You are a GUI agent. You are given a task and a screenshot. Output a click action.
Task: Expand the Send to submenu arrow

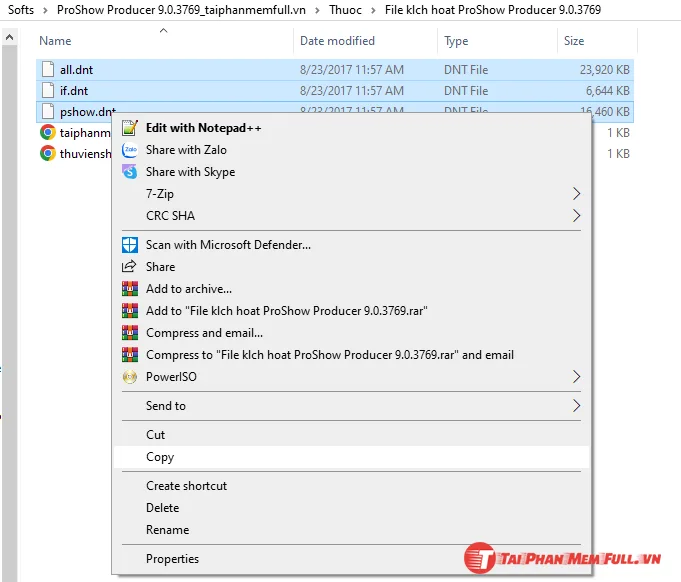point(576,406)
